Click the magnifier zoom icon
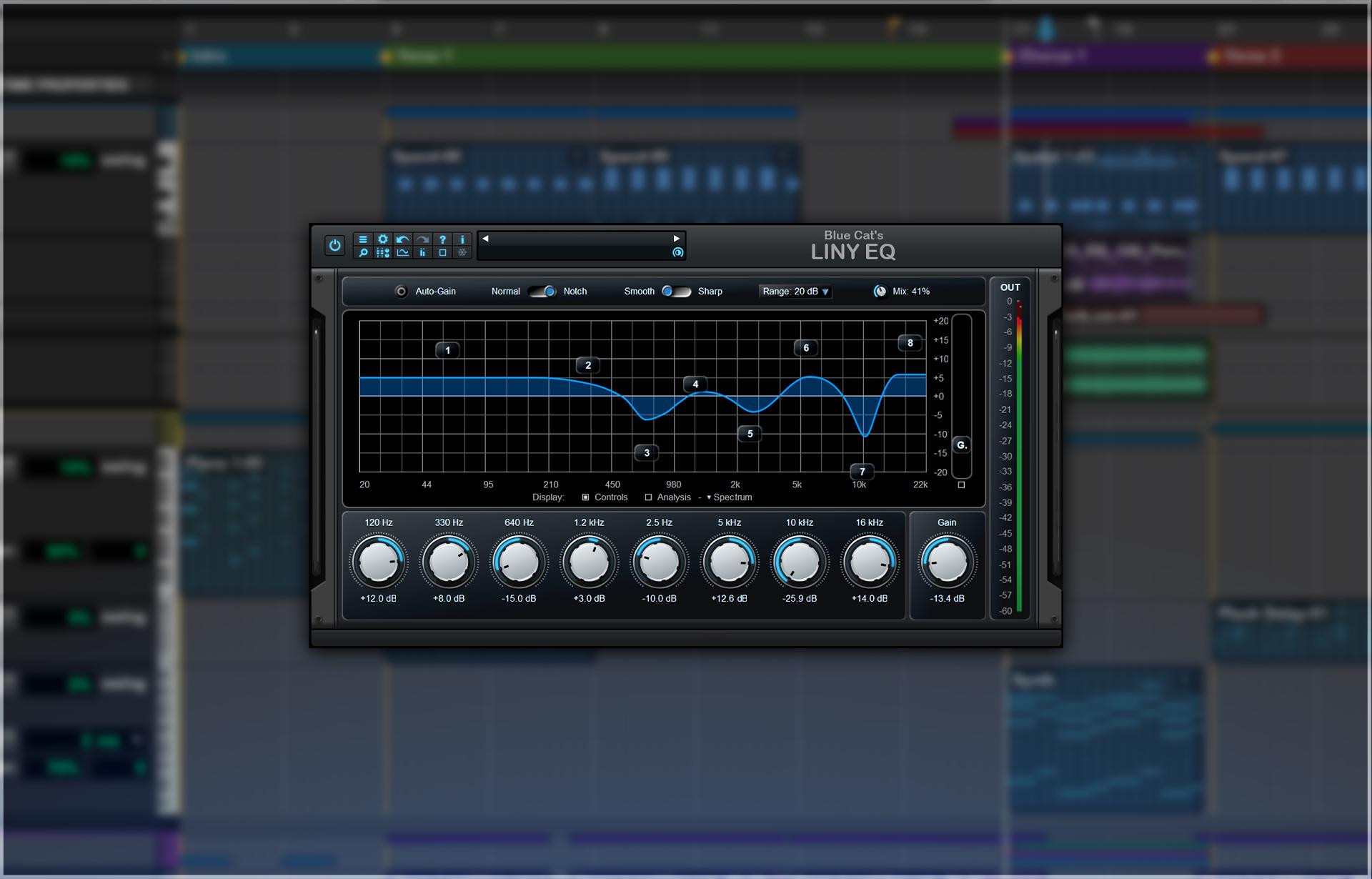 pos(363,252)
